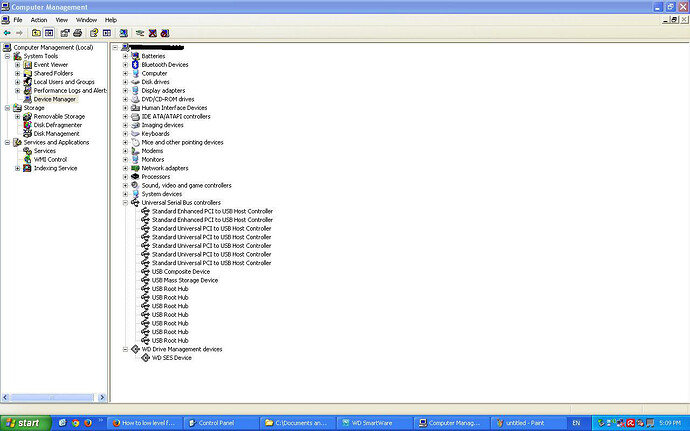Select Device Manager in the tree

pos(55,99)
